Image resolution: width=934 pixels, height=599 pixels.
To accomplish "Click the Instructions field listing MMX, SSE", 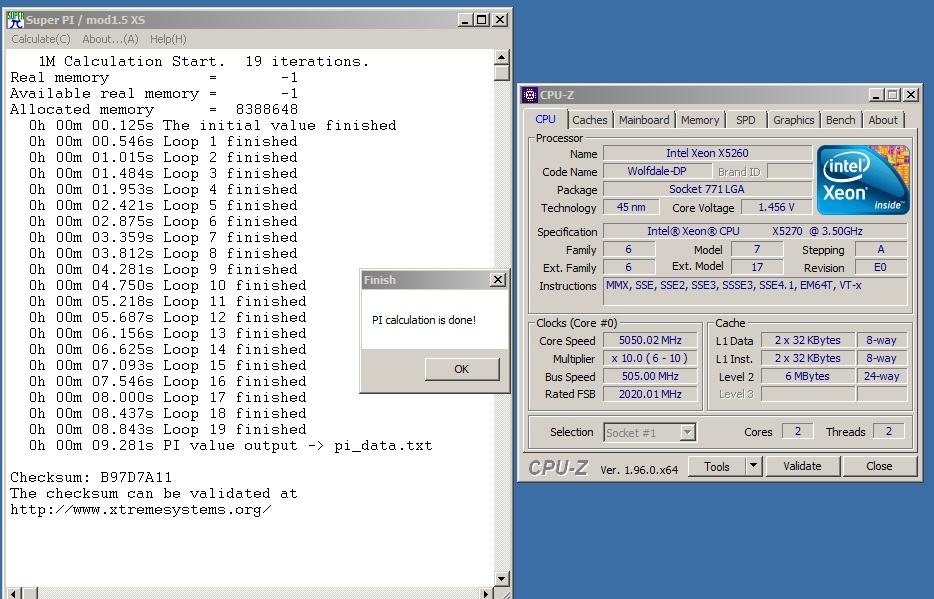I will (x=755, y=291).
